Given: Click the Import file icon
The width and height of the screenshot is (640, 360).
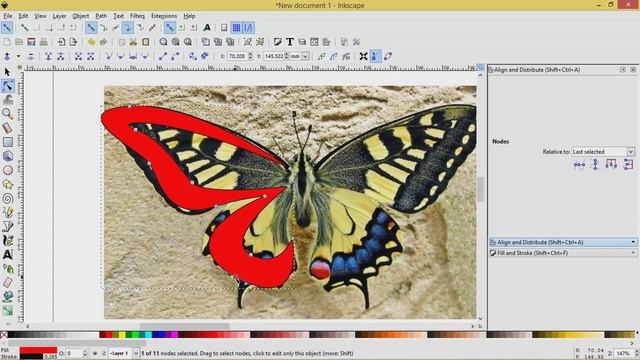Looking at the screenshot, I should click(61, 42).
